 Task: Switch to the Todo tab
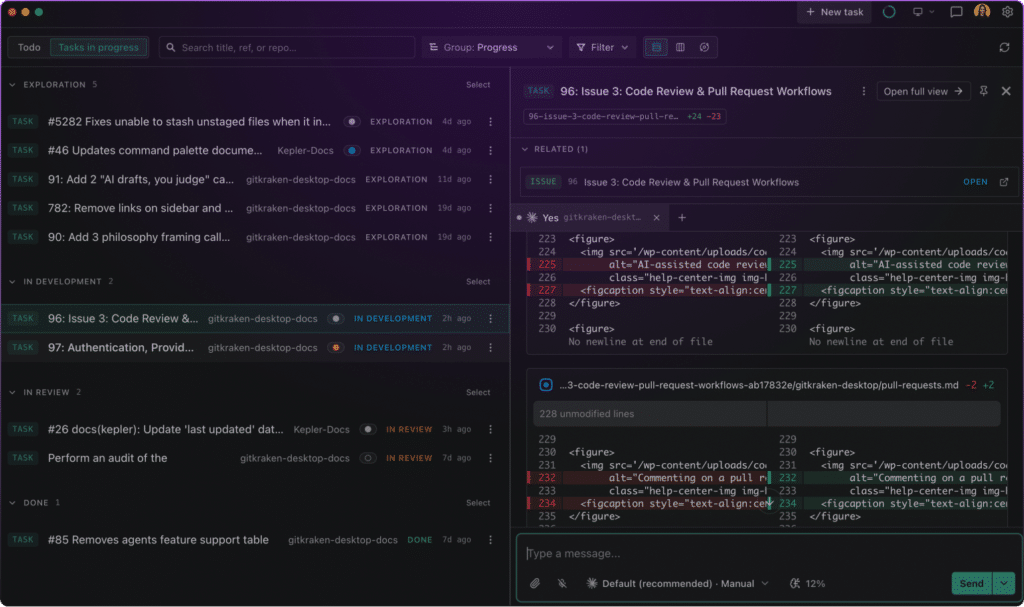coord(29,47)
